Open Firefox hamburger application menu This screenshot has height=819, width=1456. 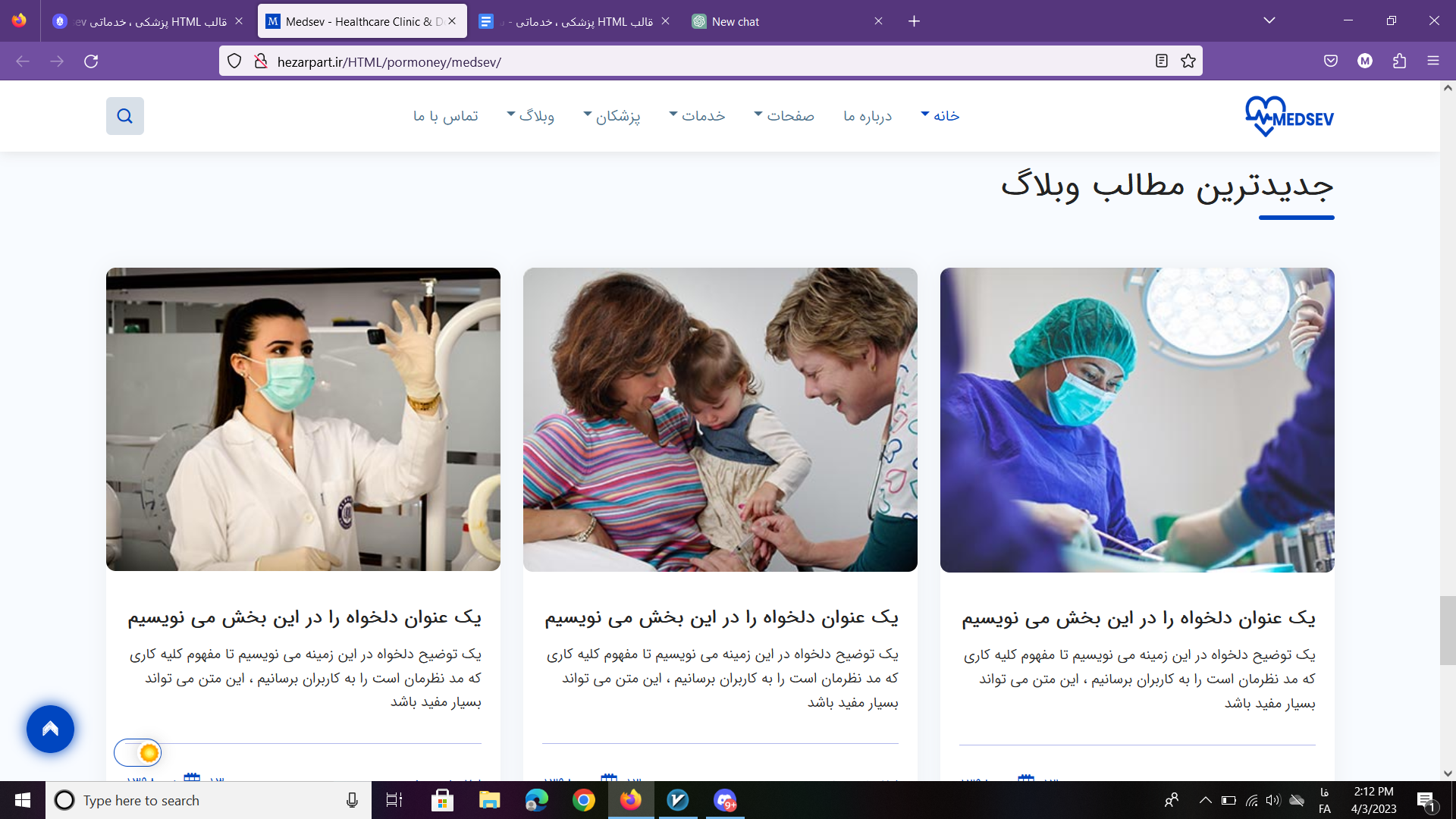[1432, 61]
